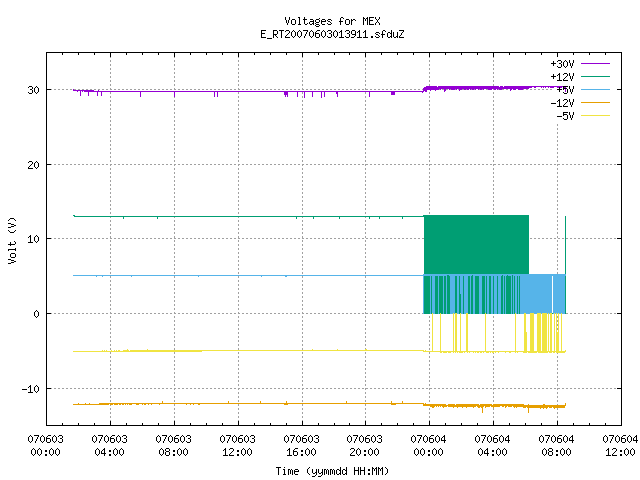Image resolution: width=640 pixels, height=480 pixels.
Task: Click the +12V legend label
Action: 562,77
